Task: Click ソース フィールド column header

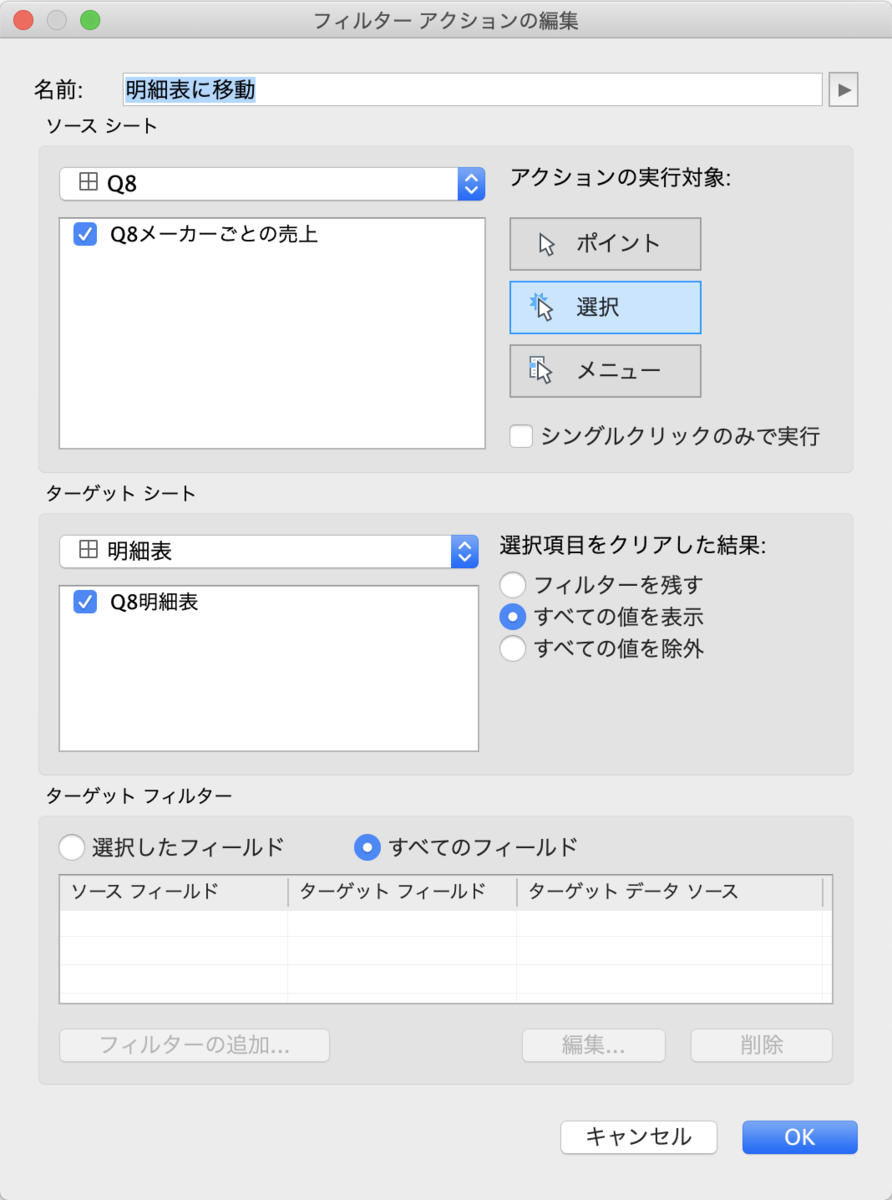Action: (174, 891)
